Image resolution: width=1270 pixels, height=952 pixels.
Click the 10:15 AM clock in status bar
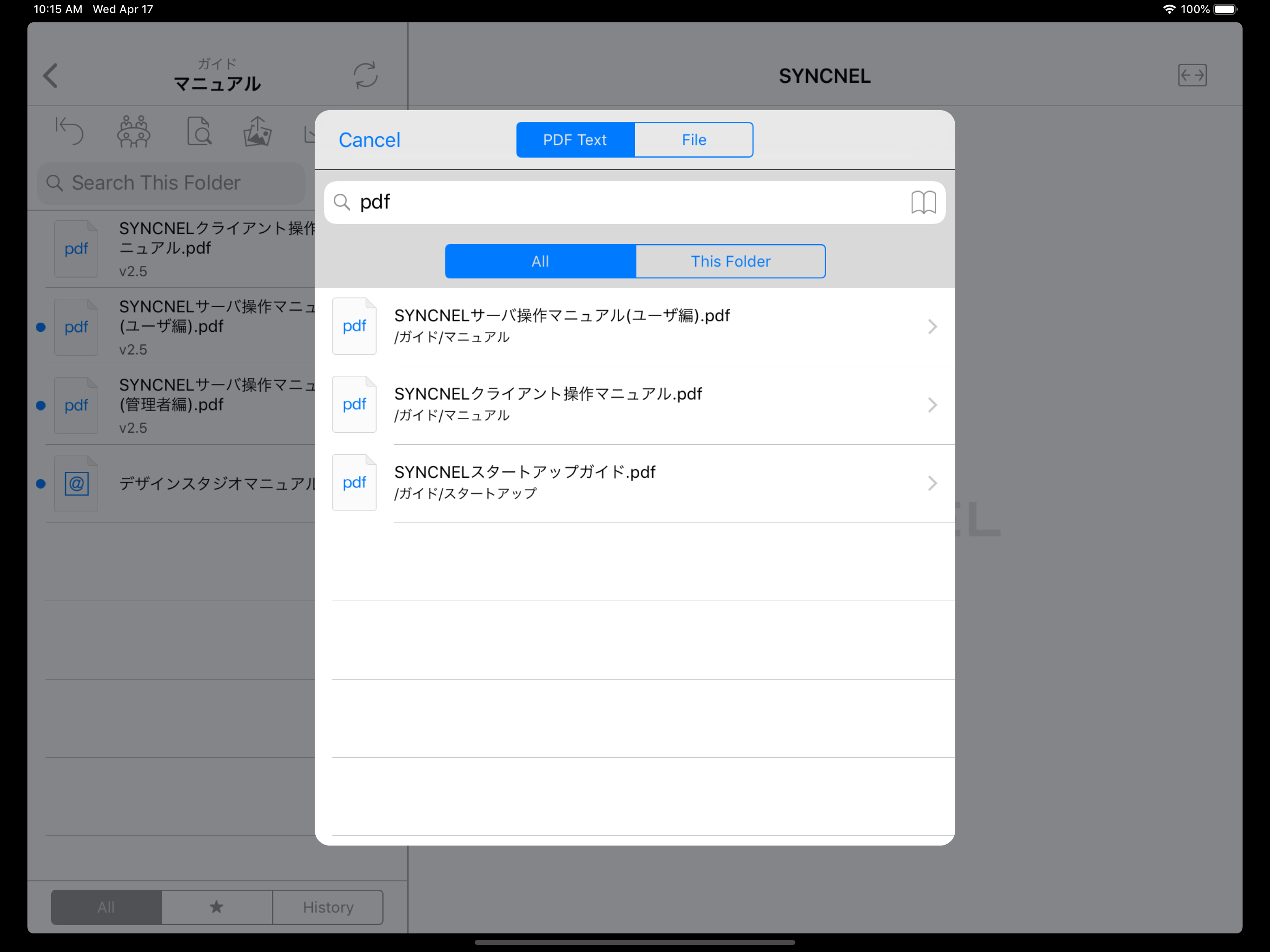(x=58, y=9)
